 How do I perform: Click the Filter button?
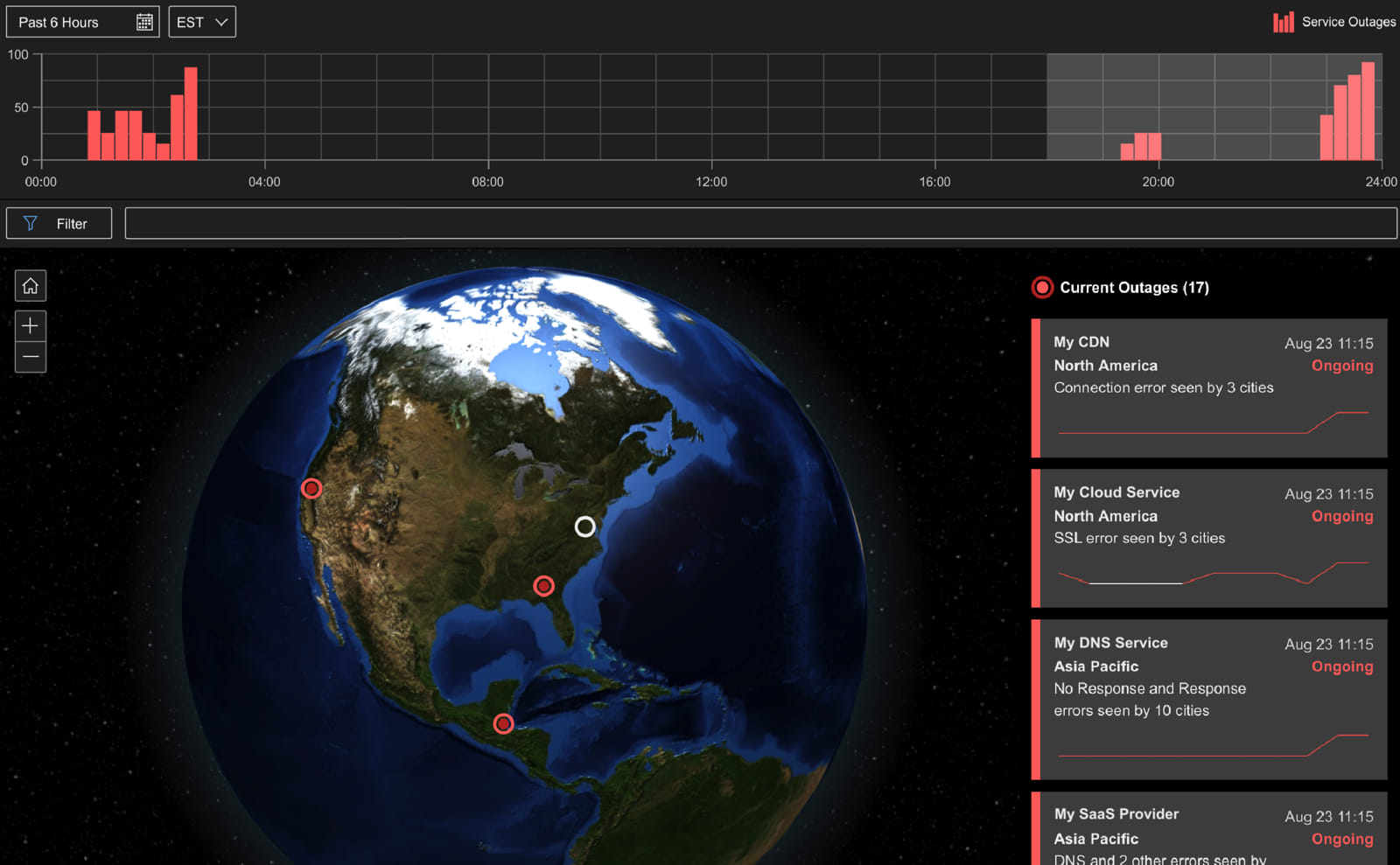[59, 223]
